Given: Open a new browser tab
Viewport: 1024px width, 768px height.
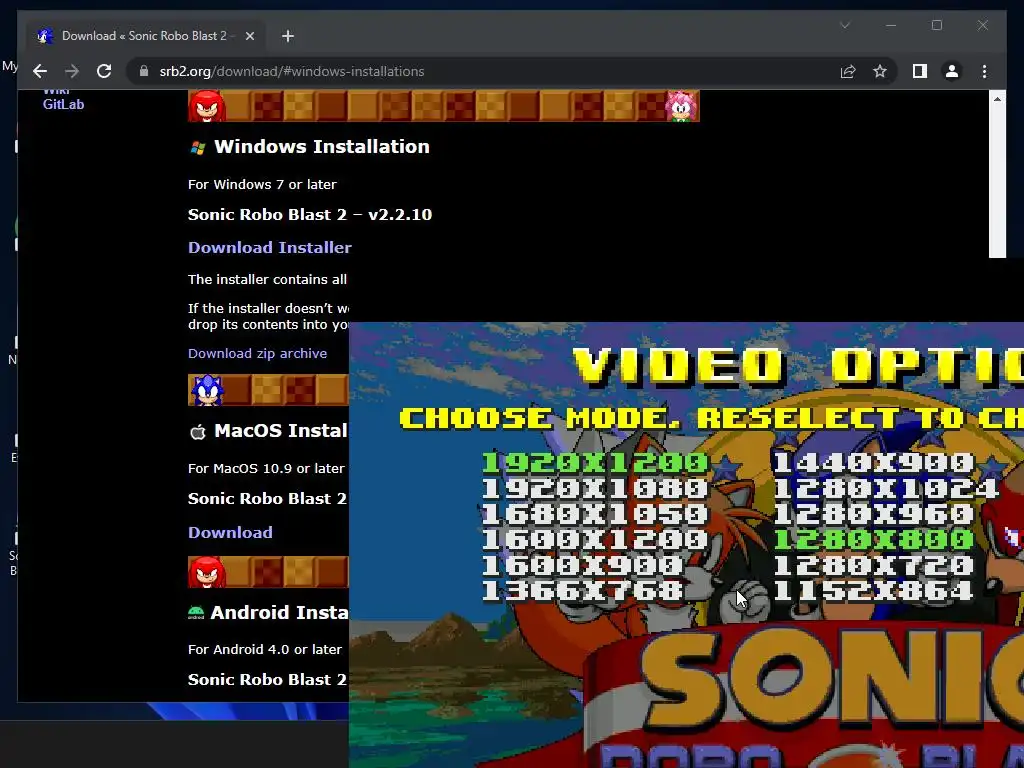Looking at the screenshot, I should [288, 36].
